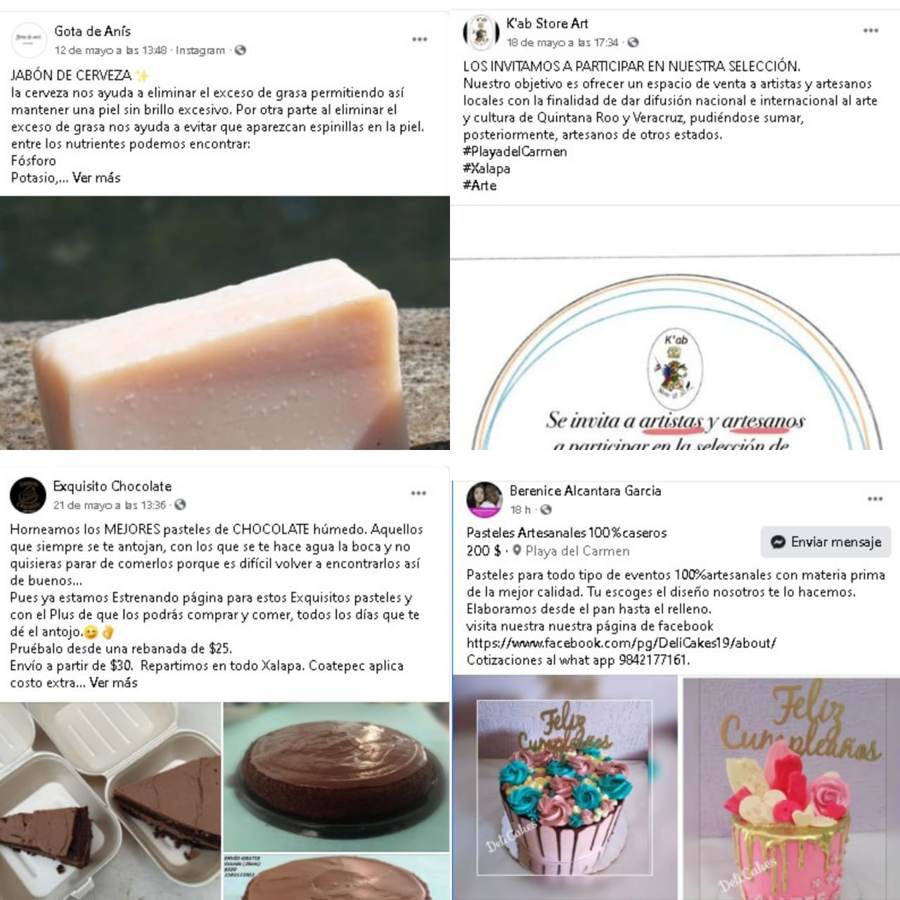Open options menu on Exquisito Chocolate post

click(x=418, y=493)
